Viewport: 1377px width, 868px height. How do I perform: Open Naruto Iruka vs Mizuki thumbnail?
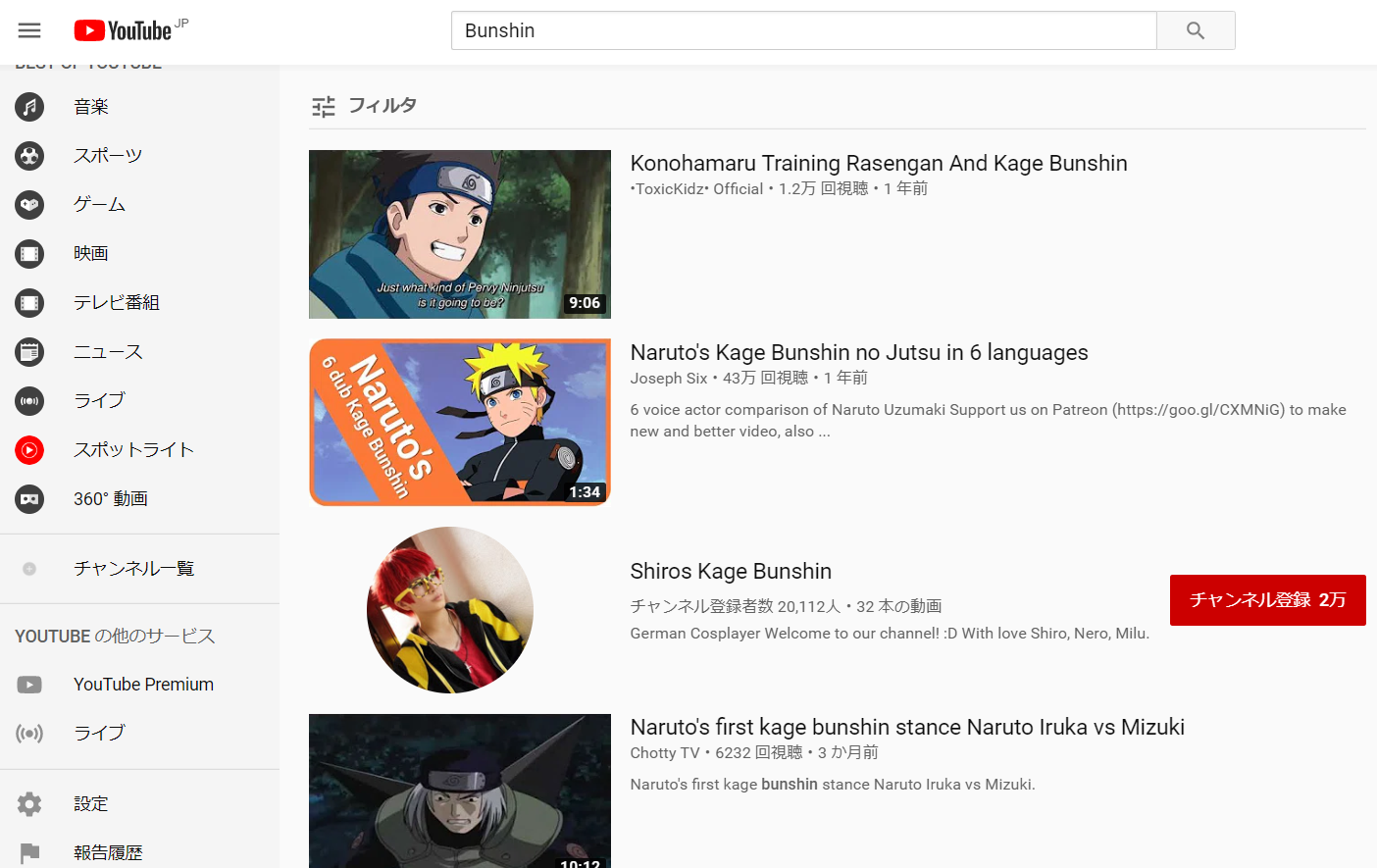pos(460,791)
